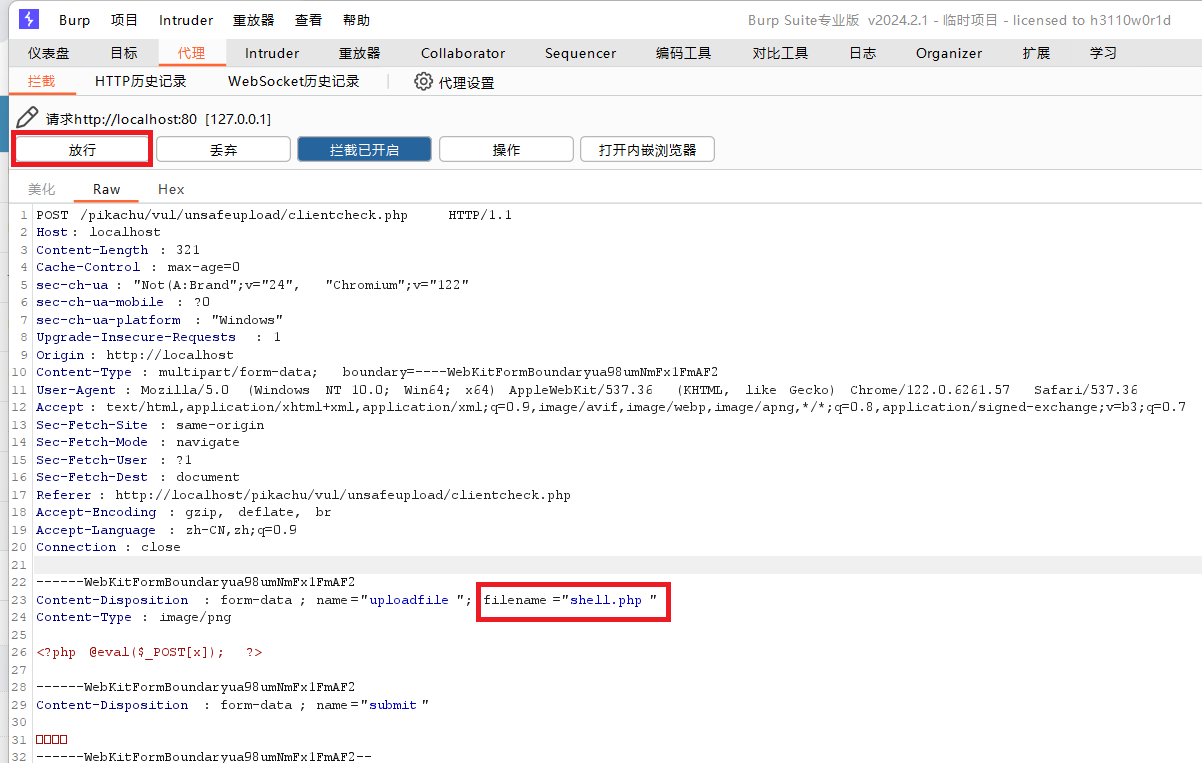Open the Collaborator tab
The height and width of the screenshot is (763, 1202).
click(463, 53)
